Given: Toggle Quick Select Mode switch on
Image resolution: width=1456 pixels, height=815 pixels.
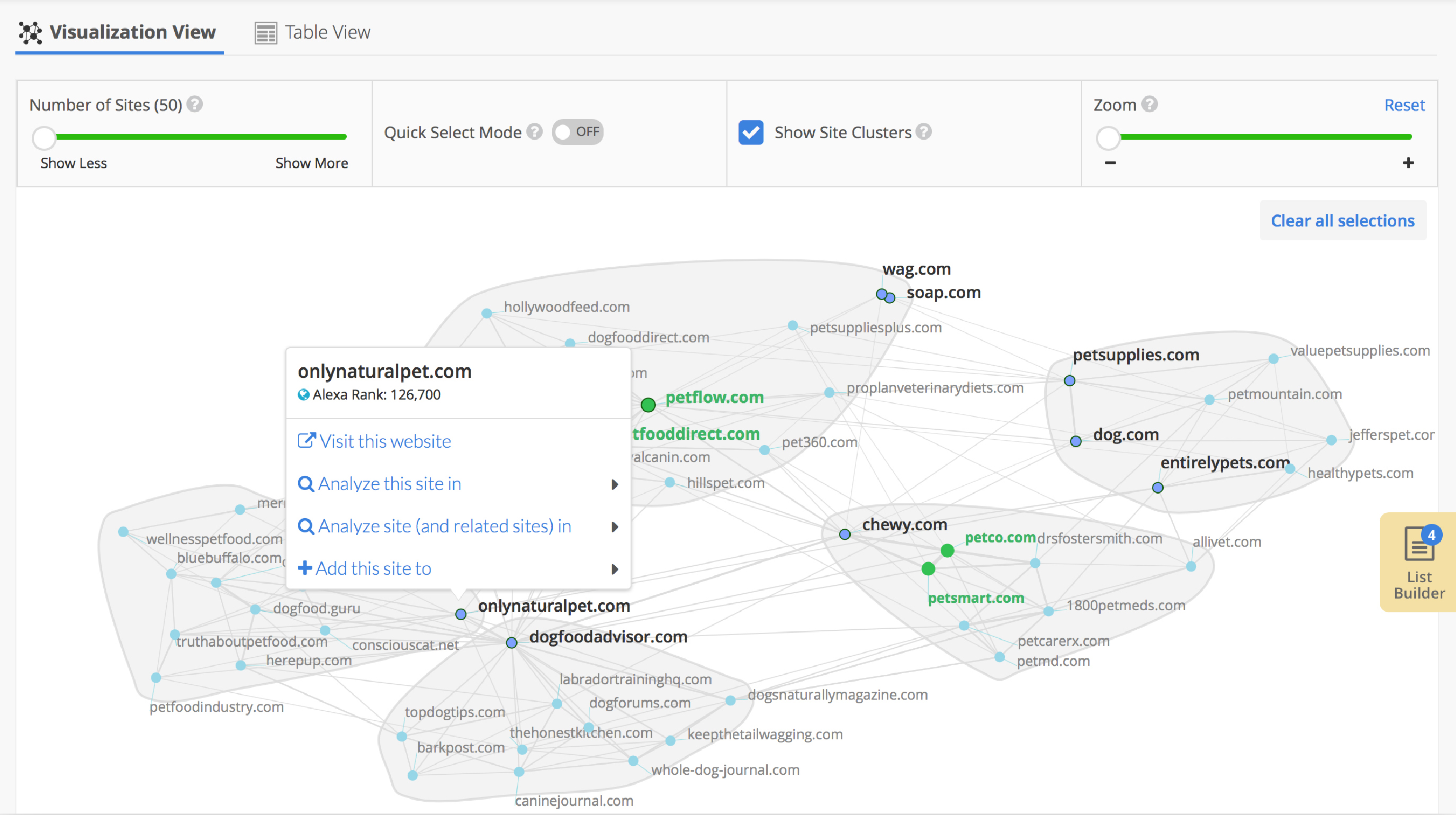Looking at the screenshot, I should pyautogui.click(x=578, y=132).
